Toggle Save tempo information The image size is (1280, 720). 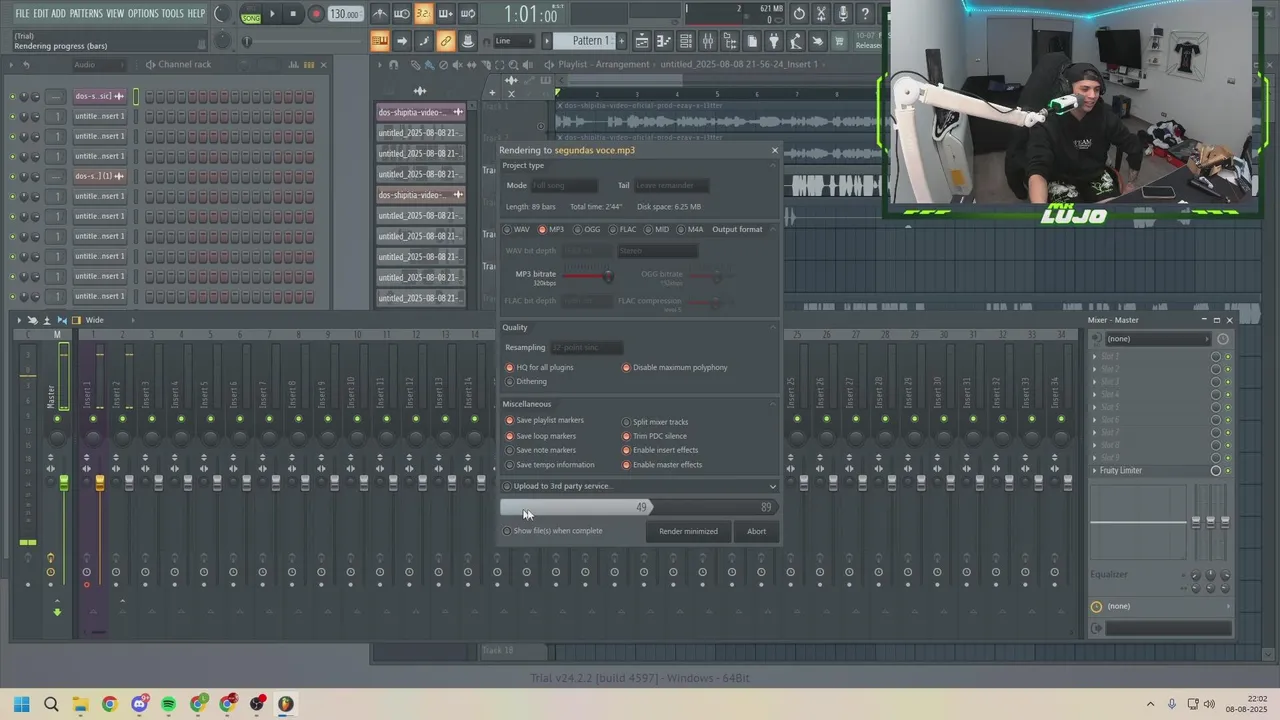(550, 465)
